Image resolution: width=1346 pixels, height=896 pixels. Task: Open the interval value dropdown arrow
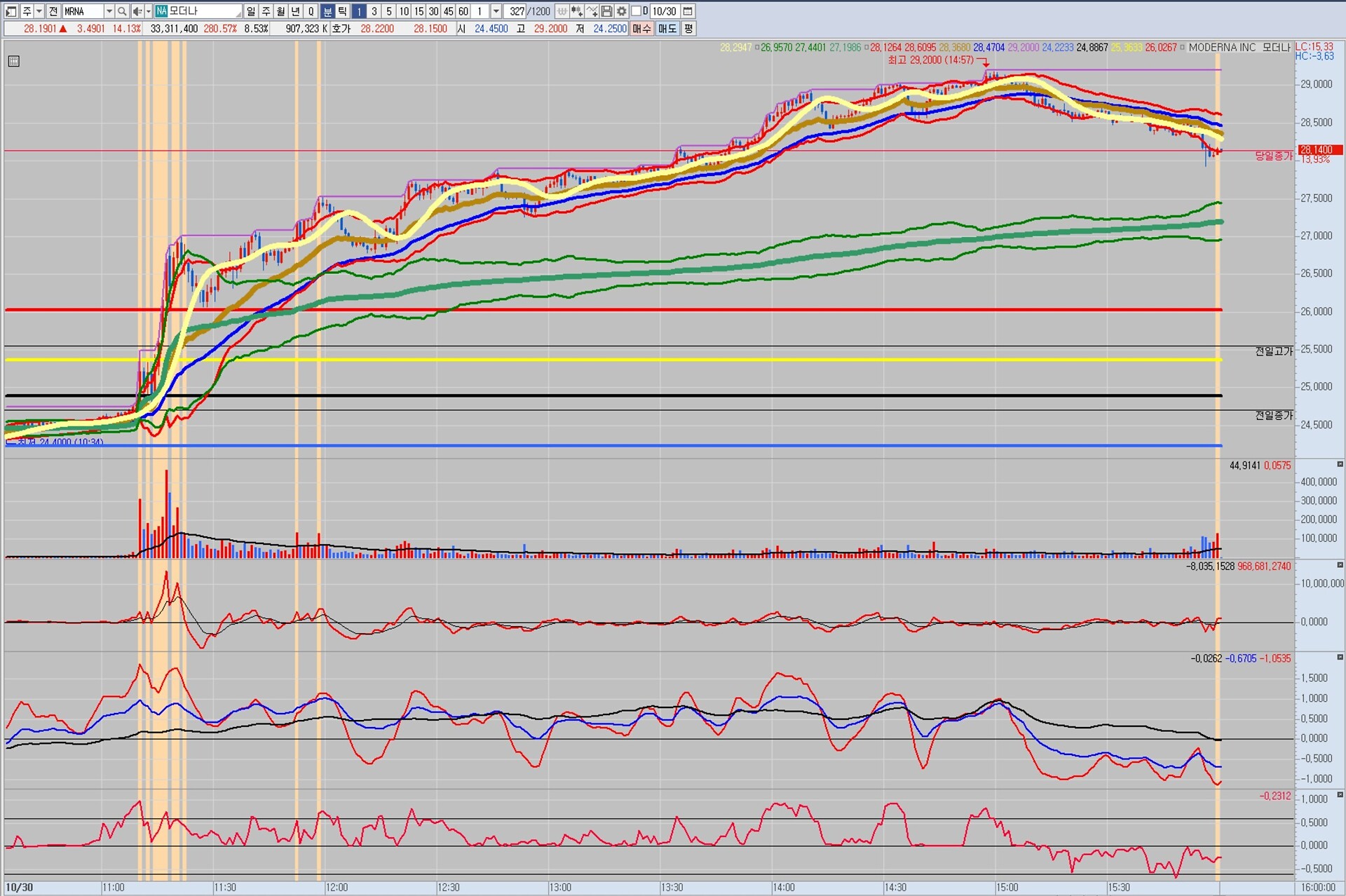496,11
